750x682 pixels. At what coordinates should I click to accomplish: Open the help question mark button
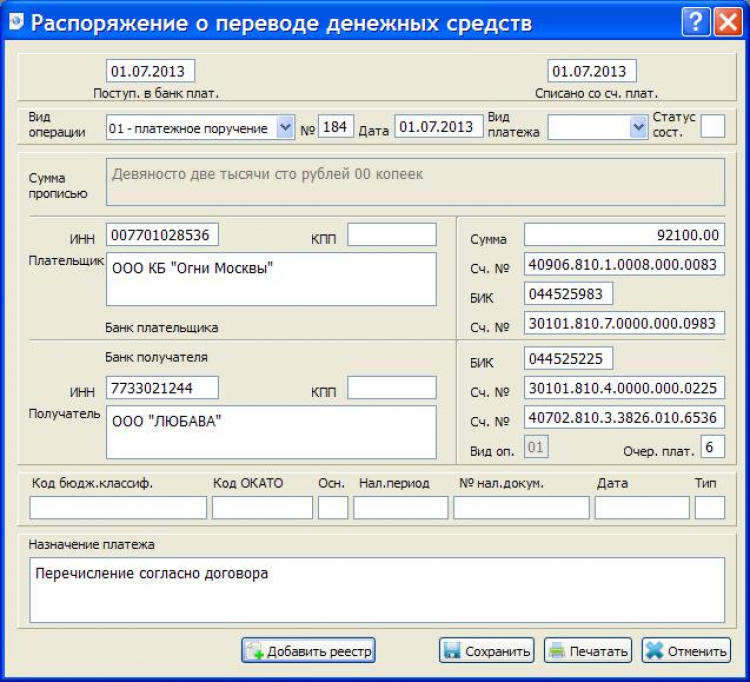click(695, 22)
